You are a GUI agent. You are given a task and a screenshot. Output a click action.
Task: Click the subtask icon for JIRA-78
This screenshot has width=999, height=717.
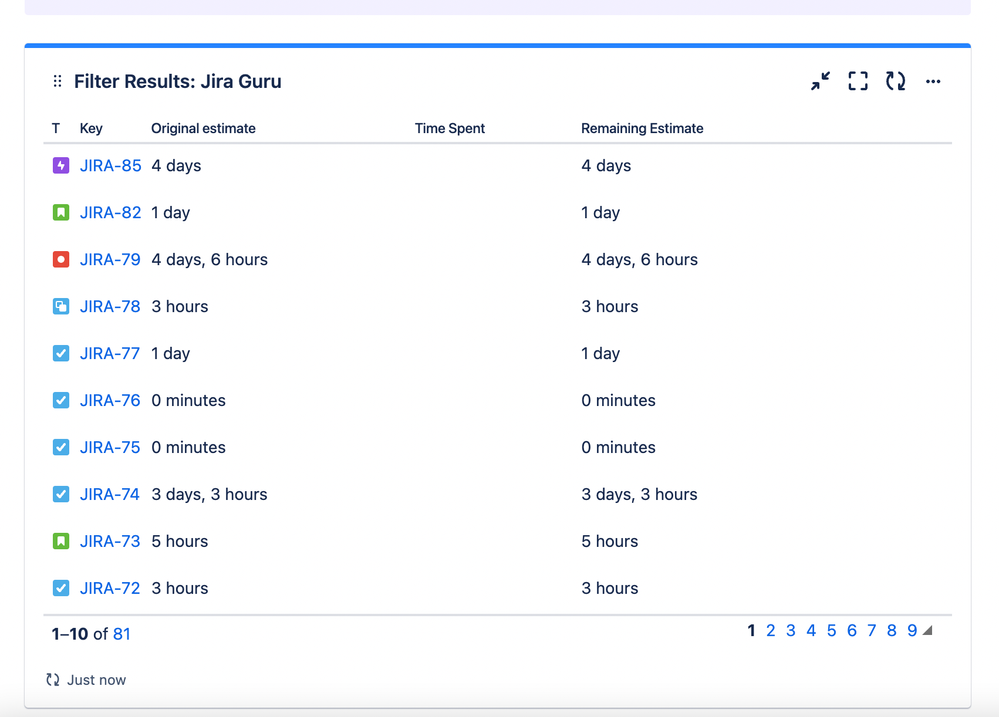(x=61, y=307)
